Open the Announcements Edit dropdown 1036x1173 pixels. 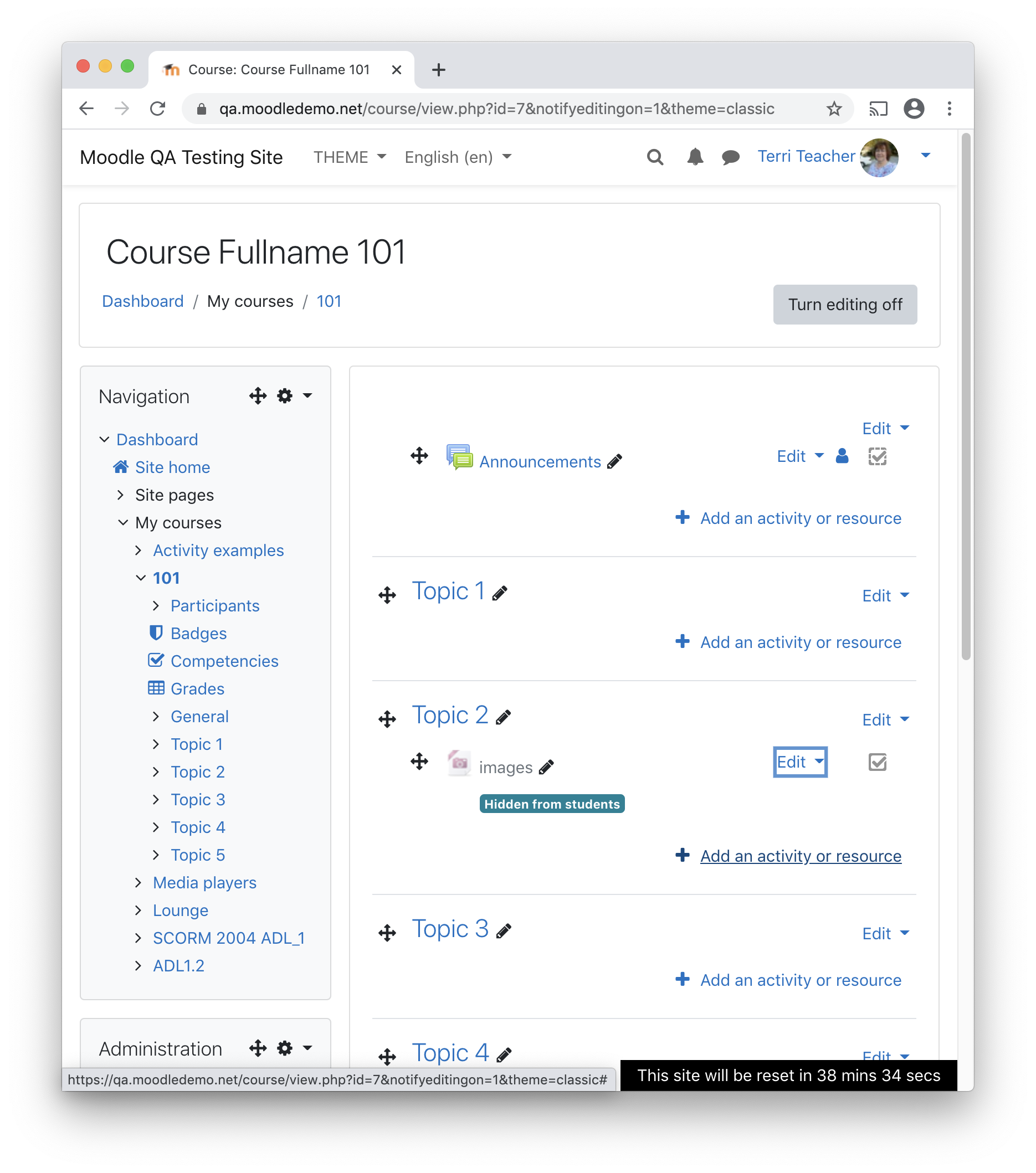click(x=800, y=456)
